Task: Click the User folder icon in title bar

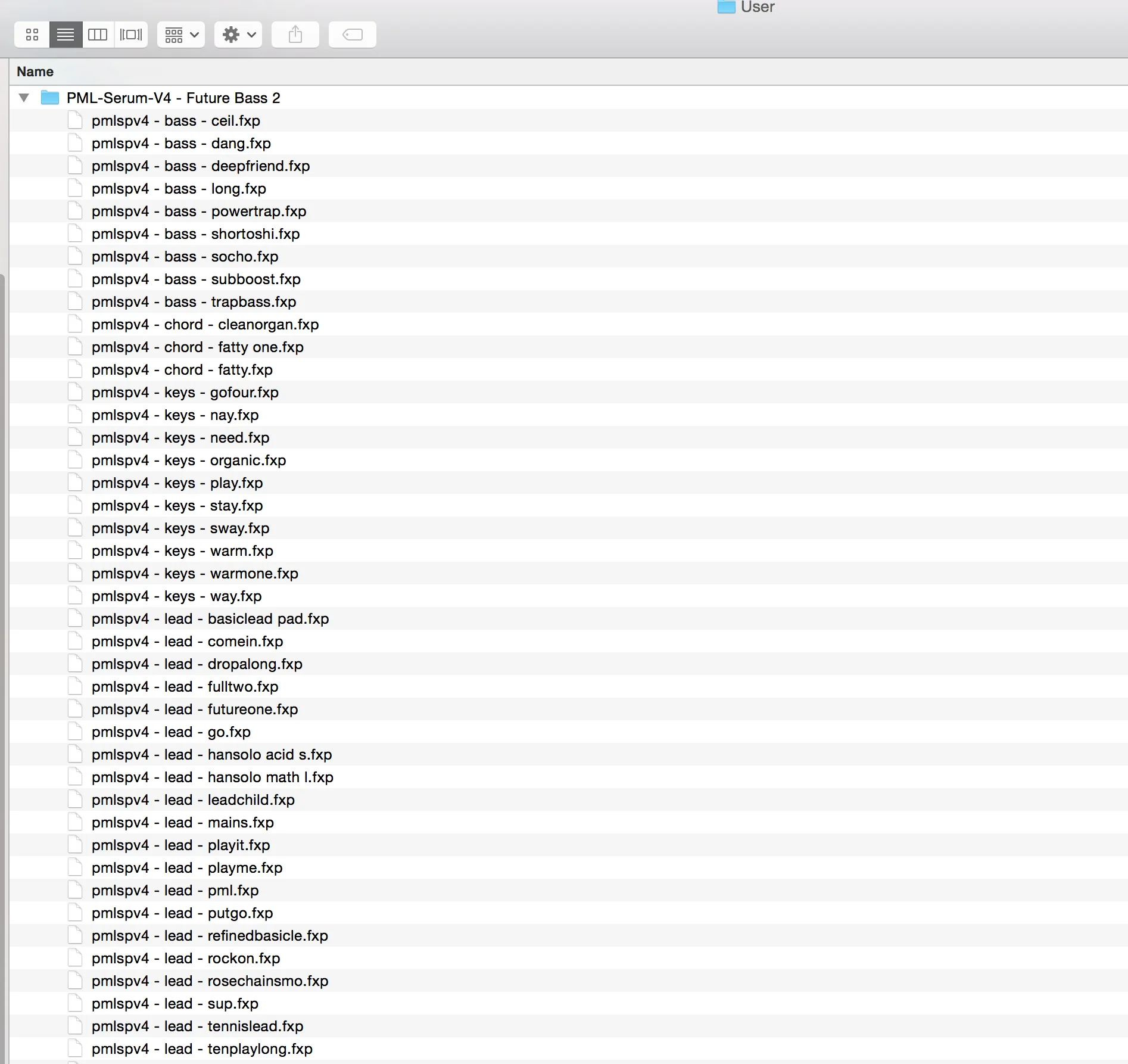Action: pos(726,7)
